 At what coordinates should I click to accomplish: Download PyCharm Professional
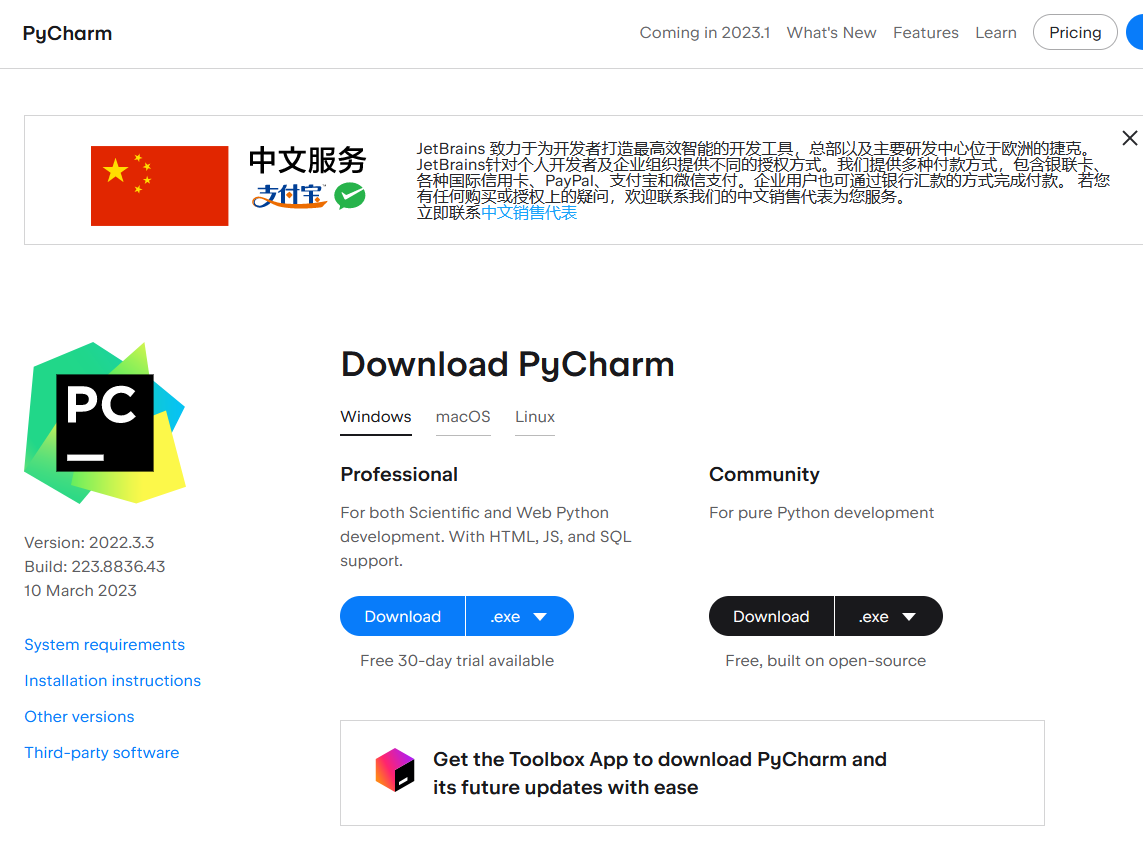click(x=402, y=616)
